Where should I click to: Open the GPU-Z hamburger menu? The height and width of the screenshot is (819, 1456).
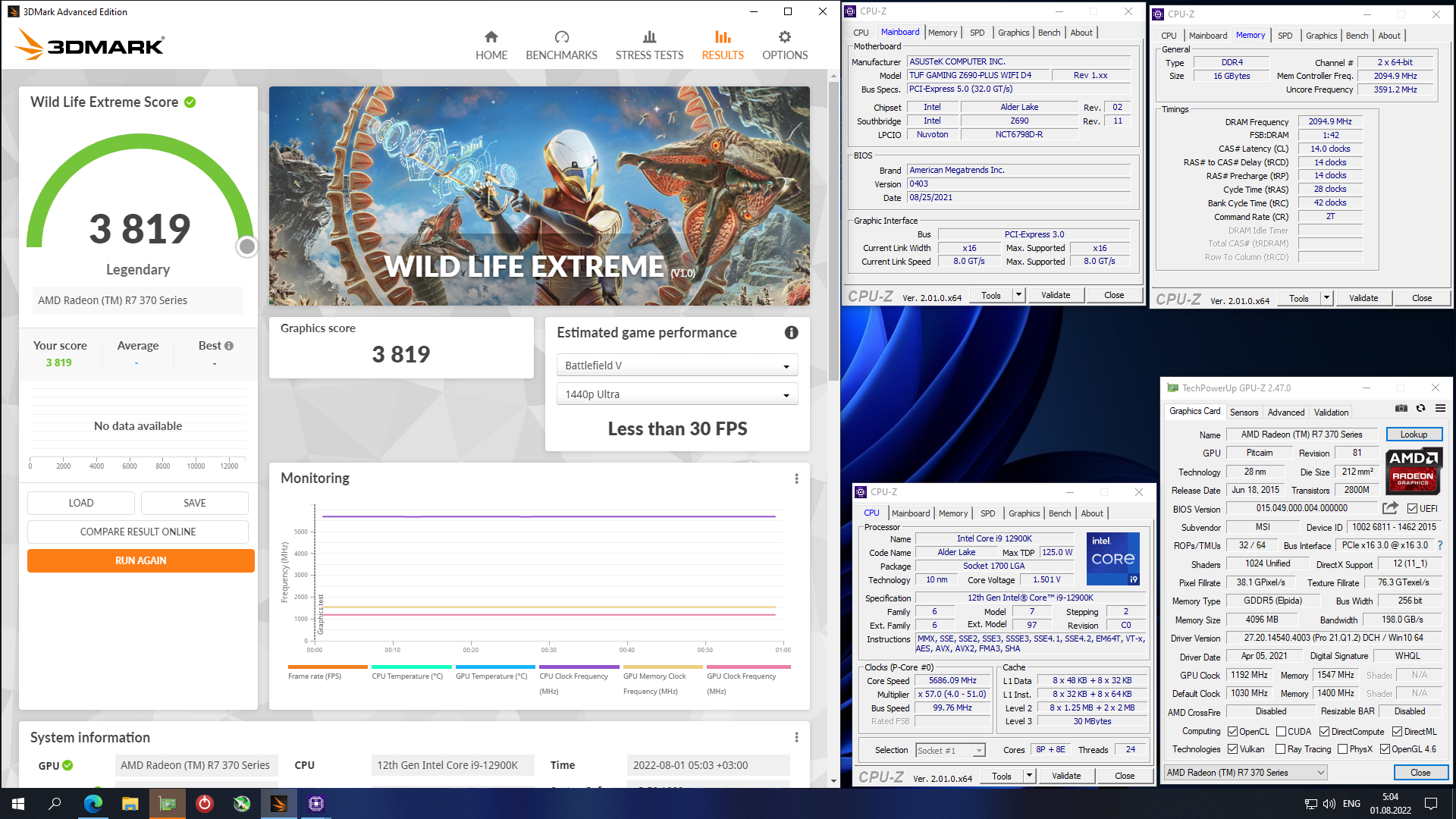point(1440,408)
